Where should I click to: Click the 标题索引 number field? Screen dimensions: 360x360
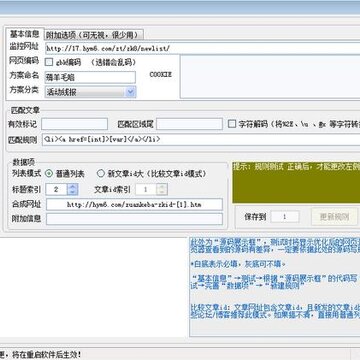[57, 190]
